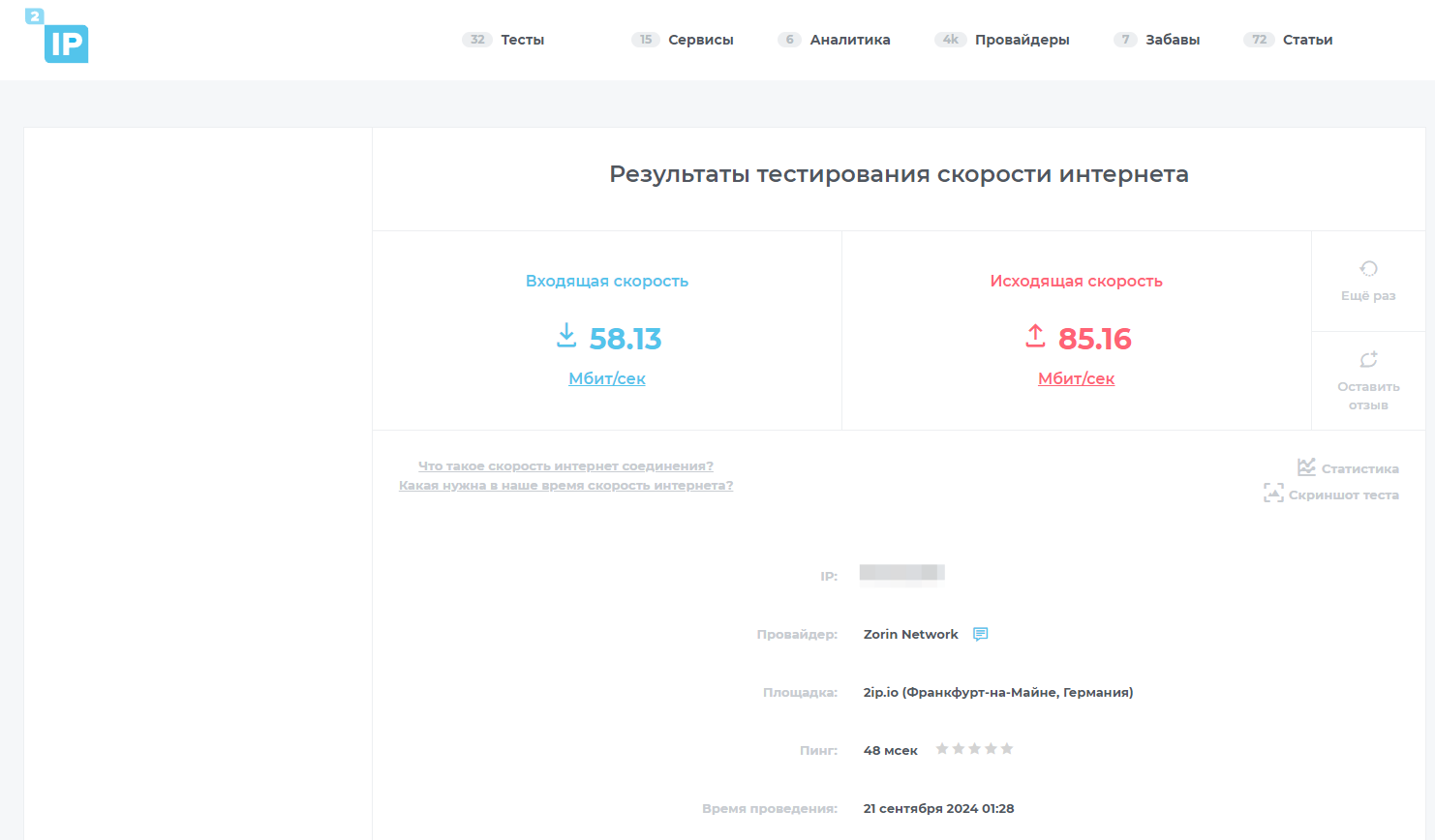This screenshot has width=1435, height=840.
Task: Rate the ping with the fifth star
Action: pyautogui.click(x=1007, y=748)
